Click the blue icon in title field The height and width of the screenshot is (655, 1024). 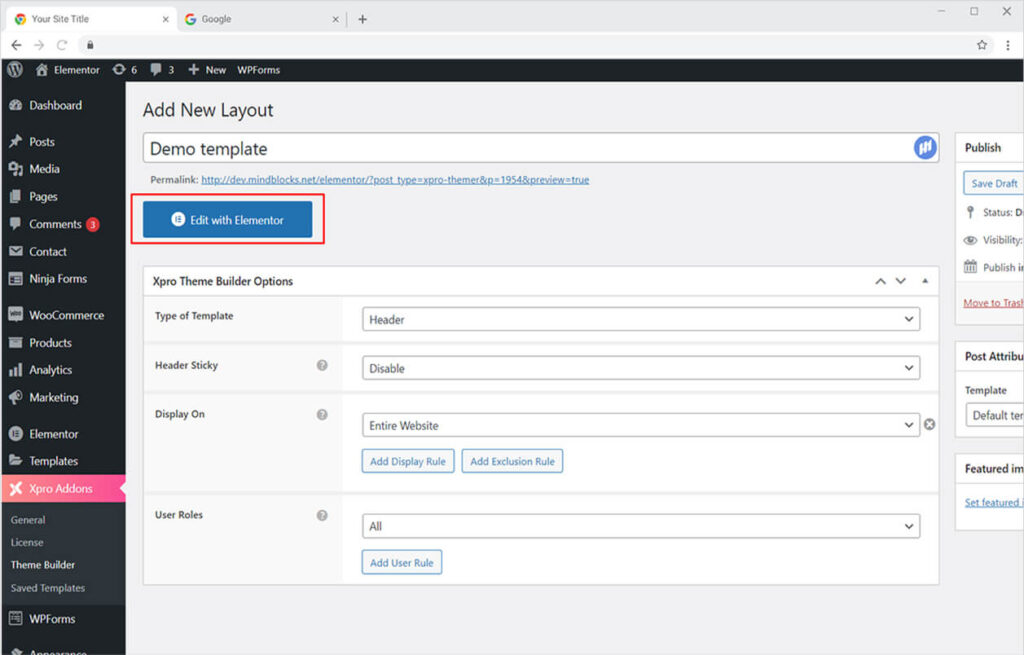(x=925, y=148)
